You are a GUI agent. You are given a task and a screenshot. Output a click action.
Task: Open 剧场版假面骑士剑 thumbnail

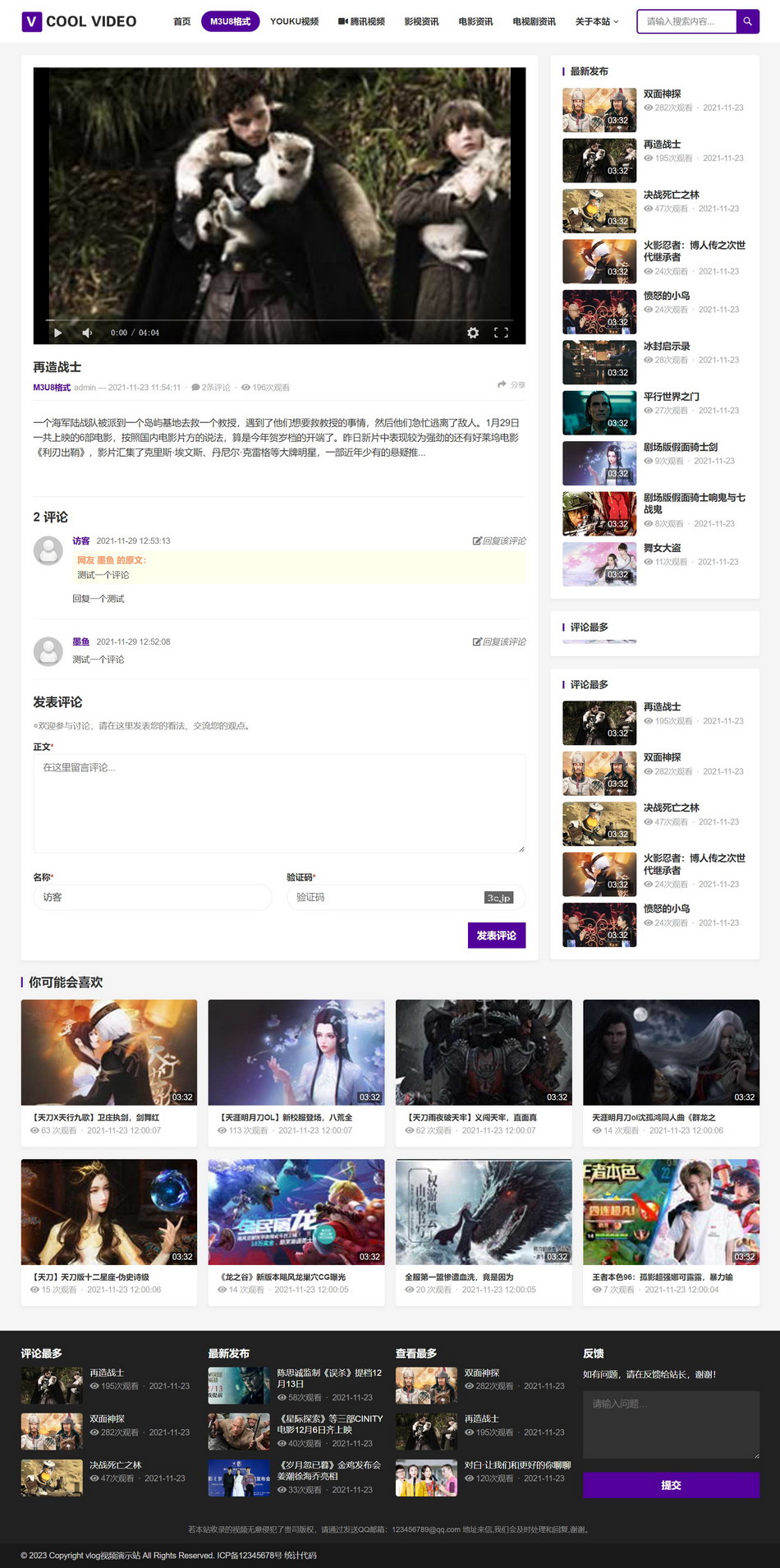[599, 463]
